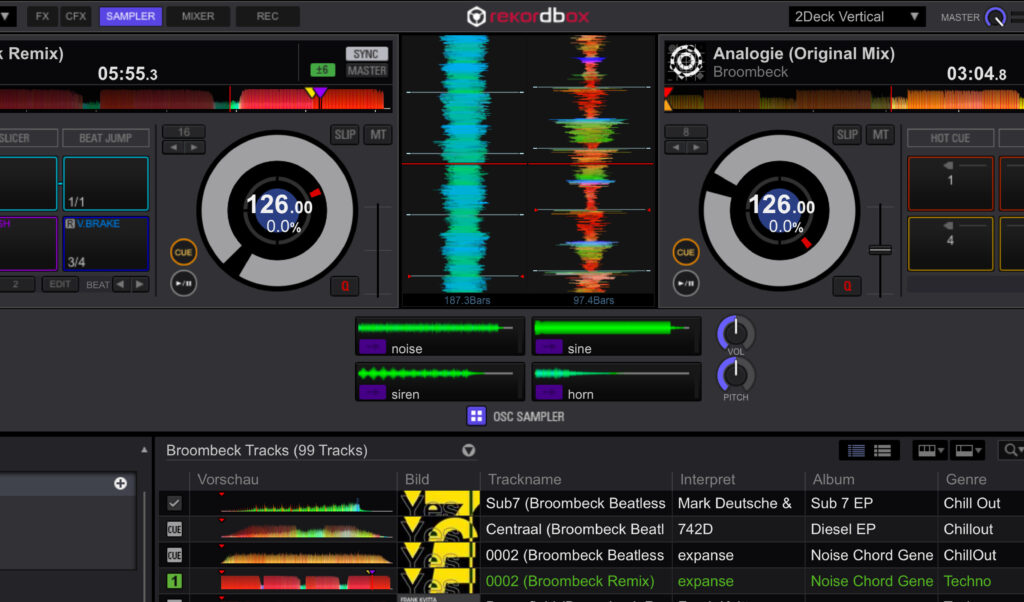Toggle MASTER button below SYNC

(x=366, y=71)
